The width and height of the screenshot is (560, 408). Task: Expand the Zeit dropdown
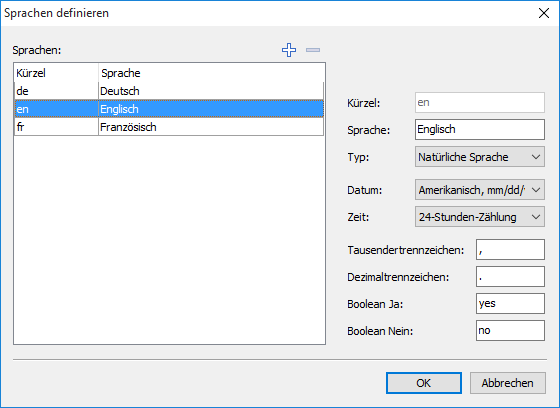coord(480,217)
